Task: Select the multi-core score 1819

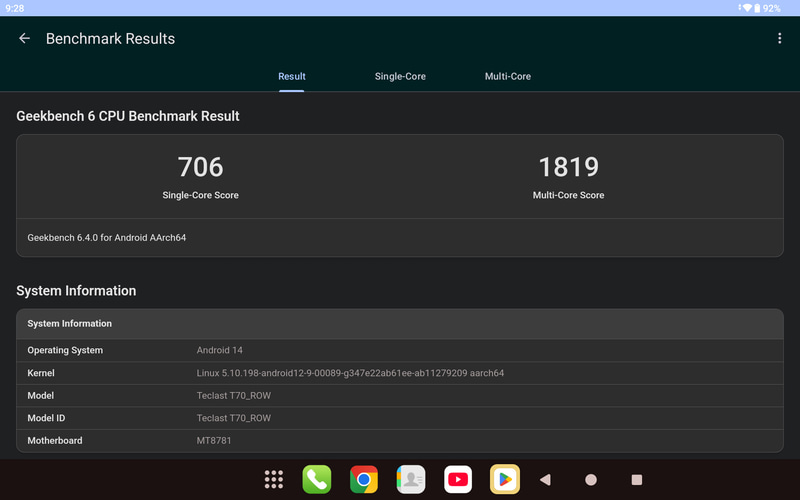Action: (x=568, y=167)
